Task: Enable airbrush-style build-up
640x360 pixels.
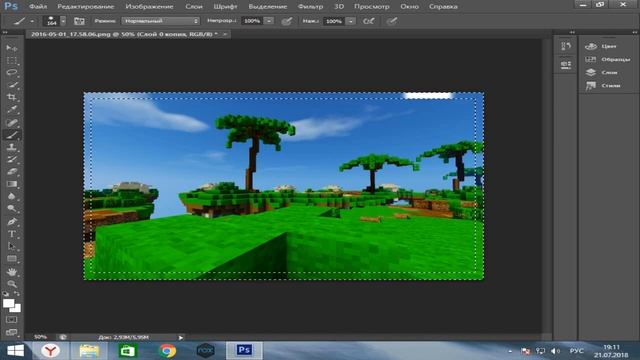Action: click(369, 21)
